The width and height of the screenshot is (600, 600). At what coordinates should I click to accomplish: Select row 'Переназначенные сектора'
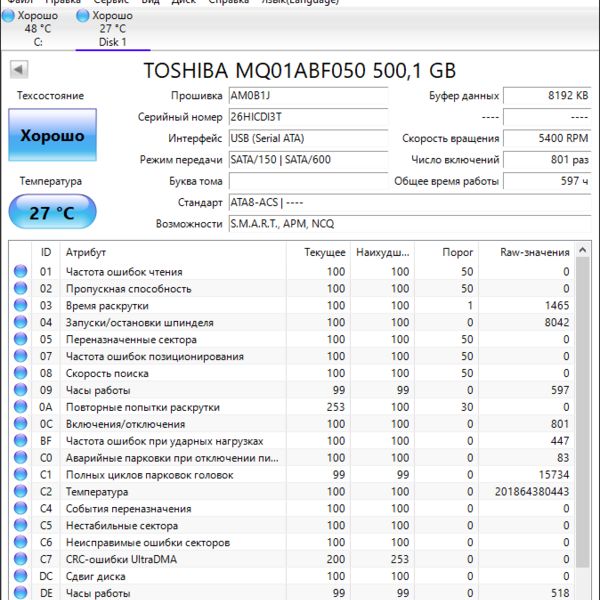[292, 339]
